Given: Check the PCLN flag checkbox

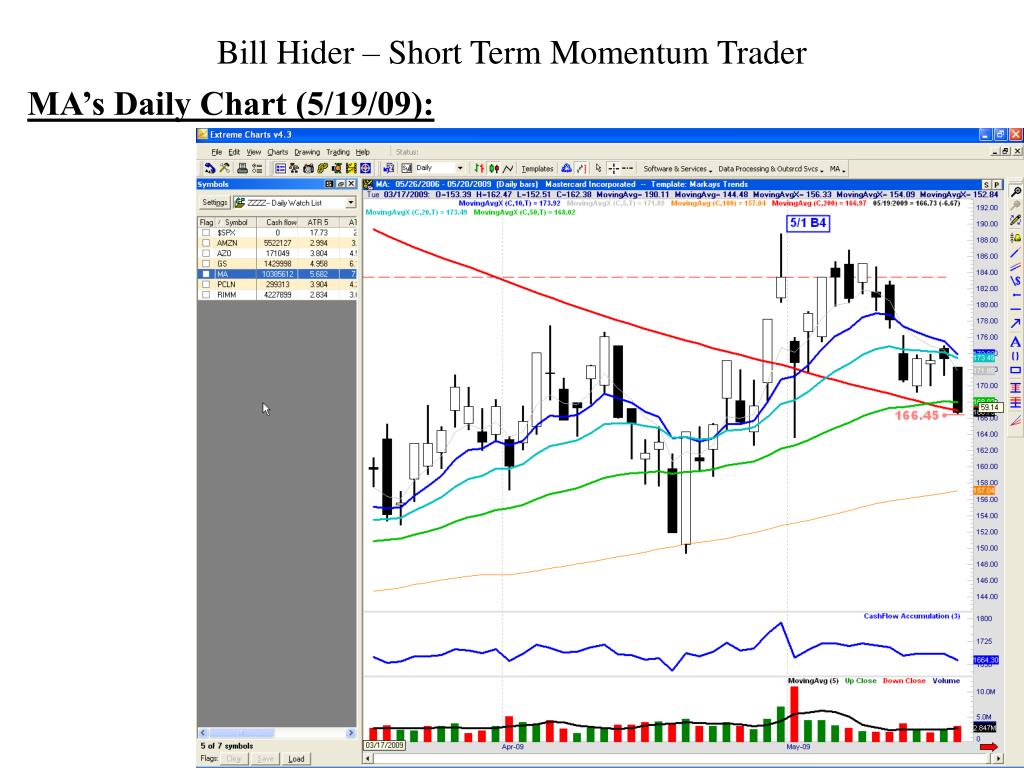Looking at the screenshot, I should click(x=206, y=285).
